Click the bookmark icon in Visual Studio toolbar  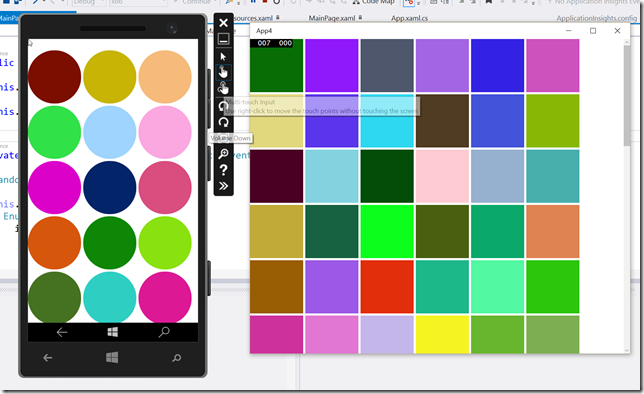489,2
